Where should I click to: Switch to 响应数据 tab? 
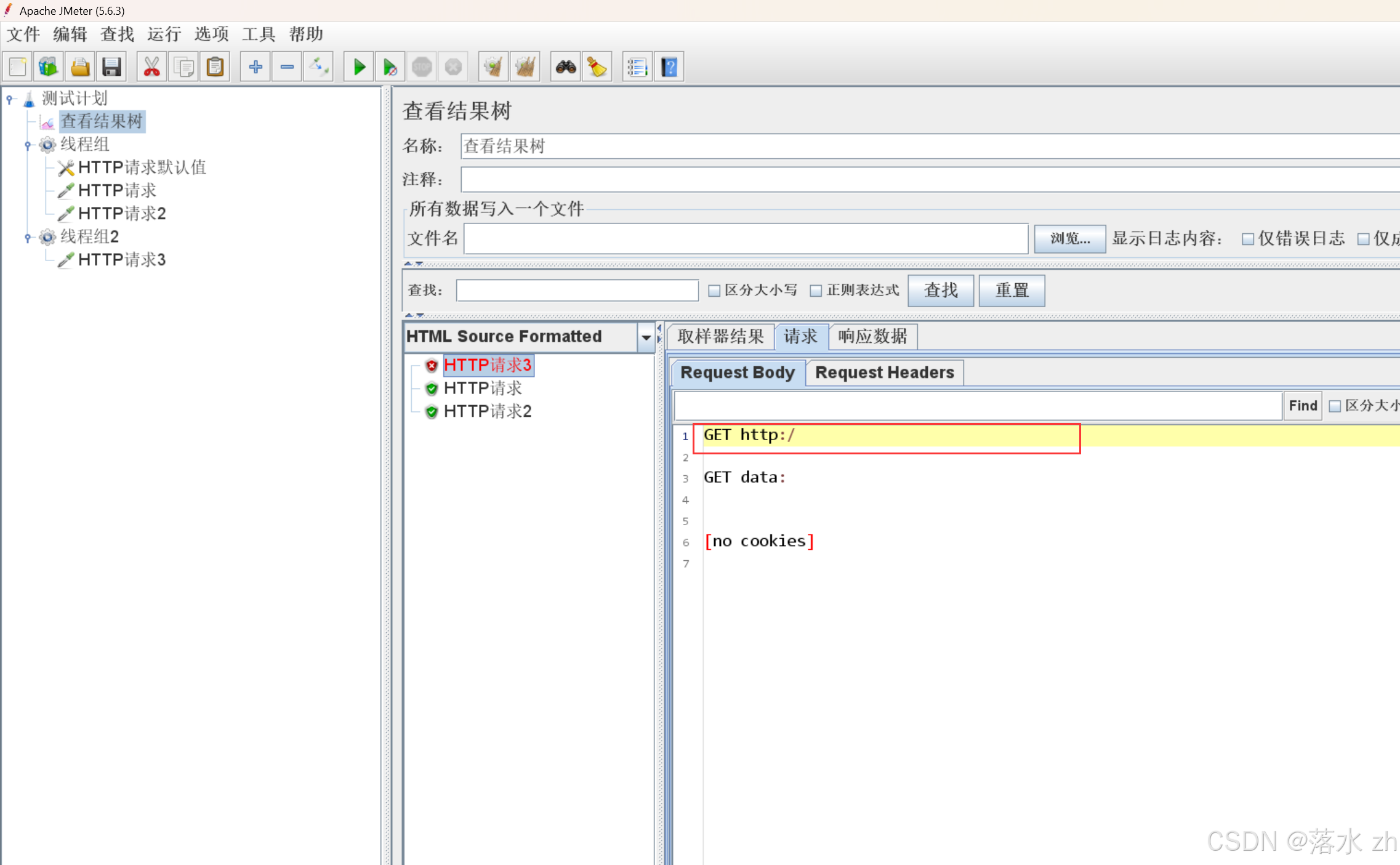(872, 337)
